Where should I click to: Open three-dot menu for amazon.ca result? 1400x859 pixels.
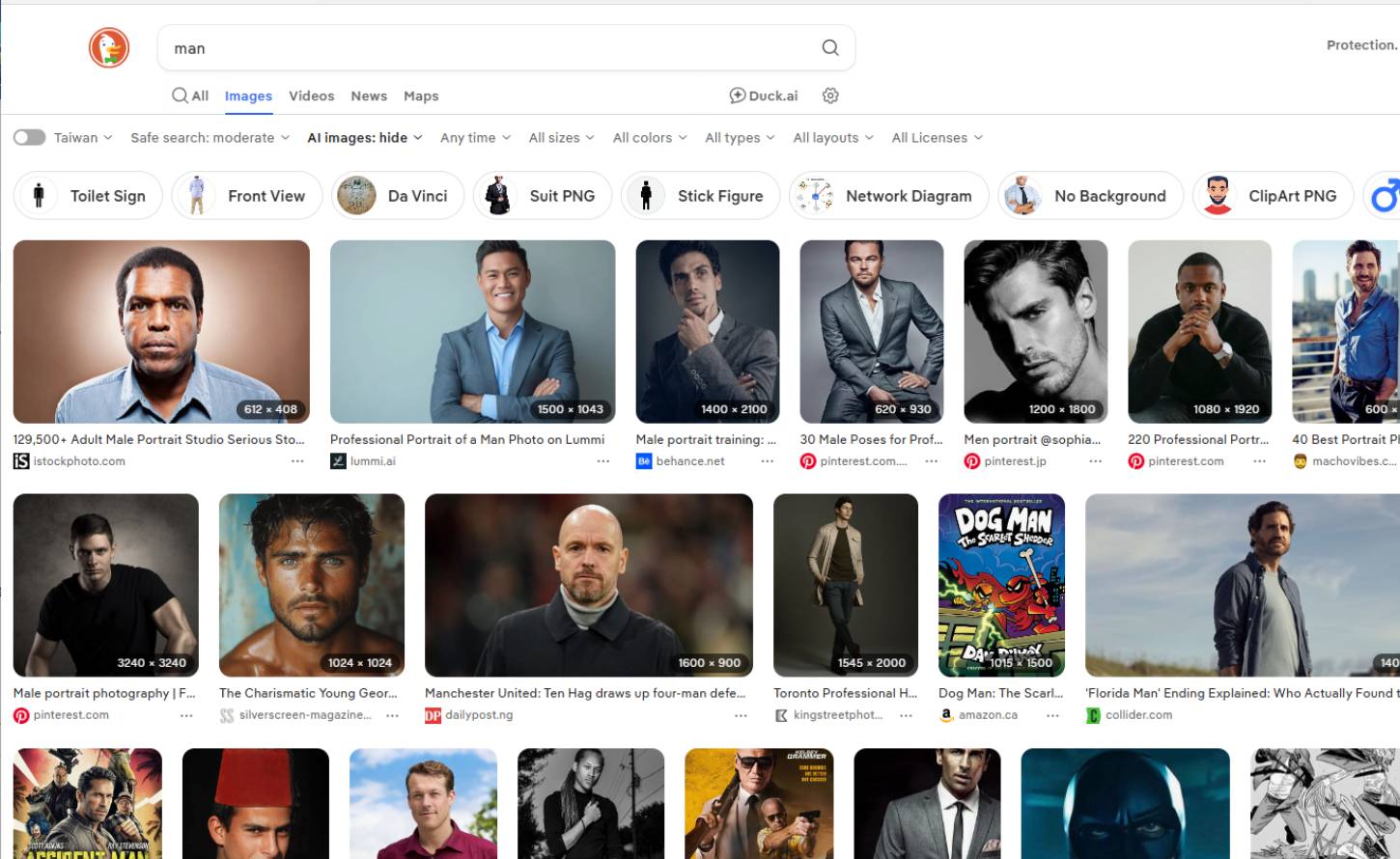(x=1052, y=715)
